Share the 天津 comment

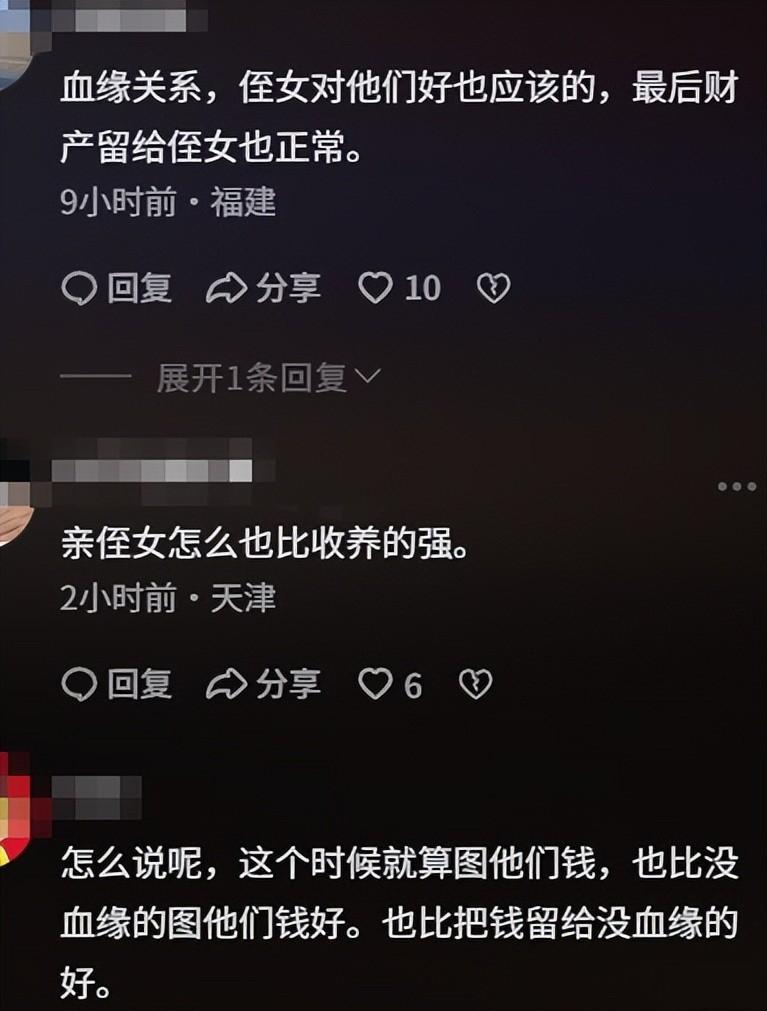coord(263,684)
